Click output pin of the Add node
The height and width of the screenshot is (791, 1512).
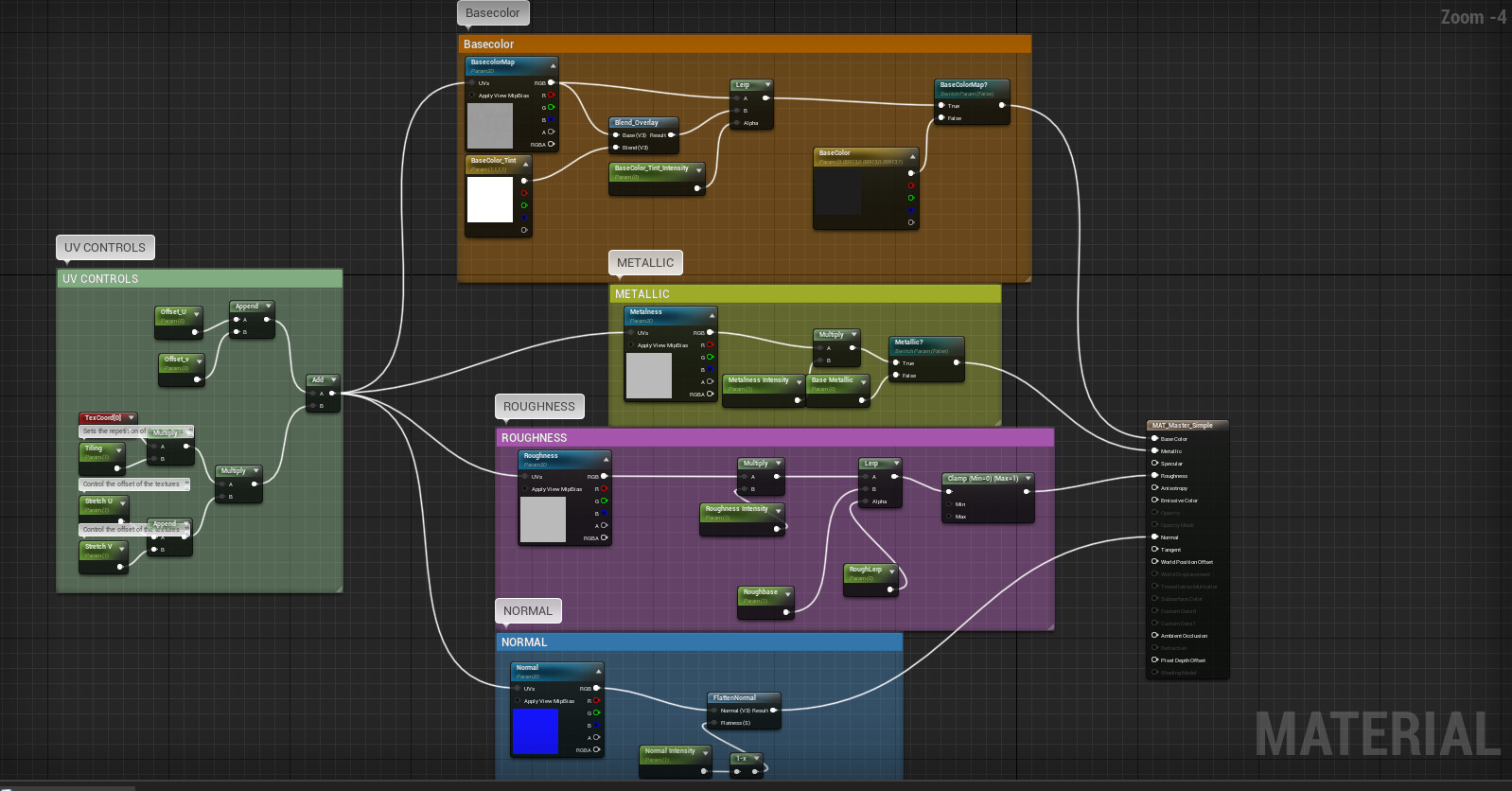[x=332, y=393]
